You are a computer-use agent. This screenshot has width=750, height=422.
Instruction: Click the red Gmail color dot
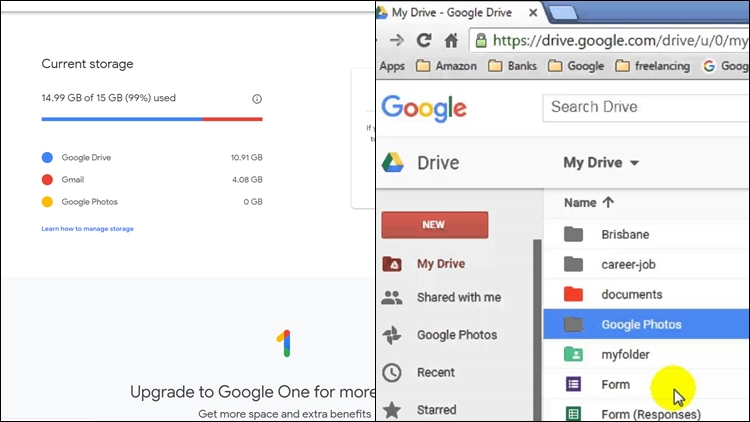coord(47,179)
